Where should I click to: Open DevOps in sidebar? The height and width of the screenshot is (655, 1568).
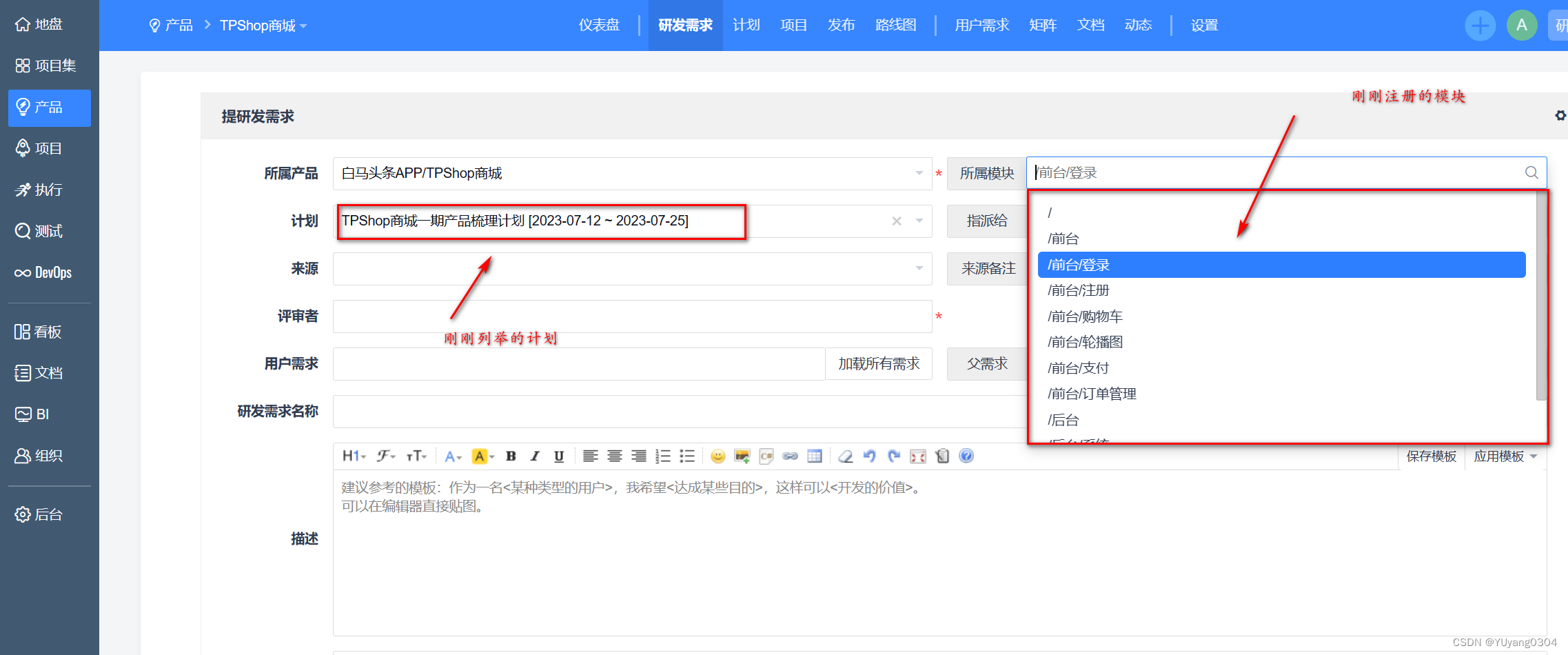[x=50, y=273]
